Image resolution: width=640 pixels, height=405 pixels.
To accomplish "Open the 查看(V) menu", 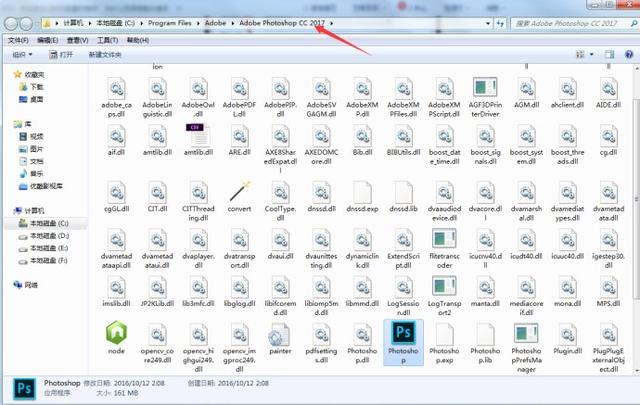I will coord(78,40).
